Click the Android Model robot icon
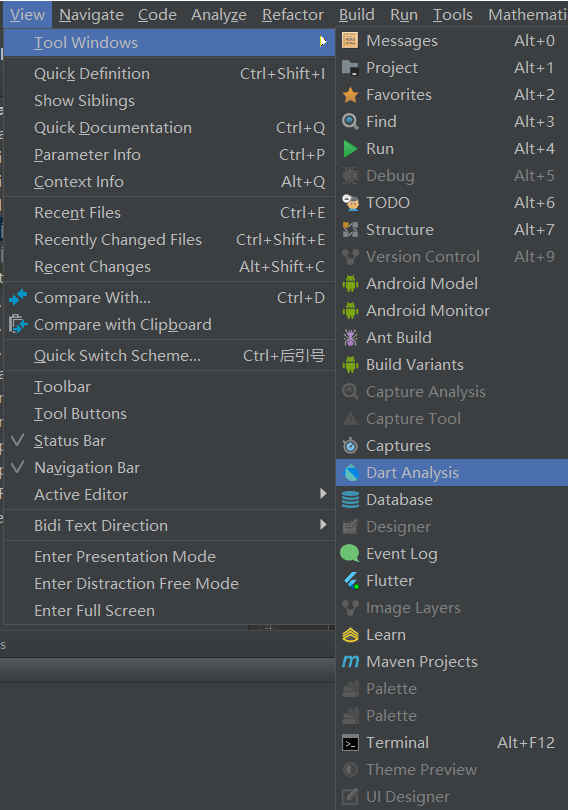Screen dimensions: 568x810 [x=350, y=284]
